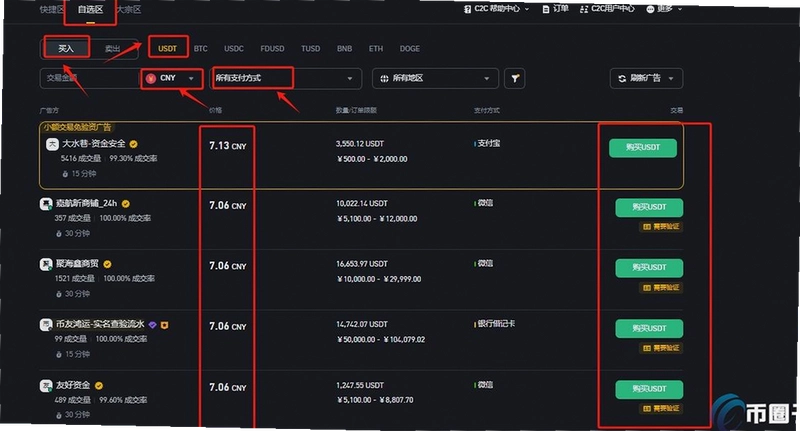
Task: Open the funnel filter icon button
Action: coord(515,79)
